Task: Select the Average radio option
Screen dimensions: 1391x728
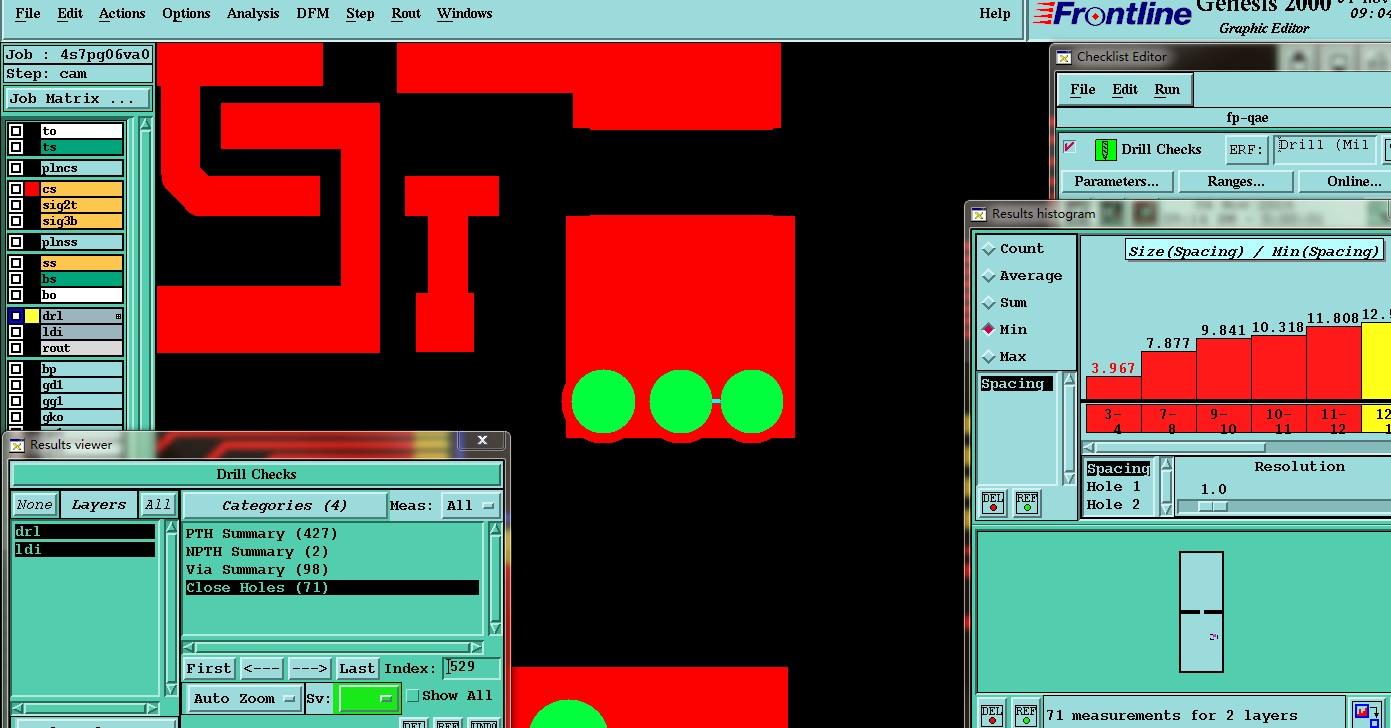Action: click(x=990, y=276)
